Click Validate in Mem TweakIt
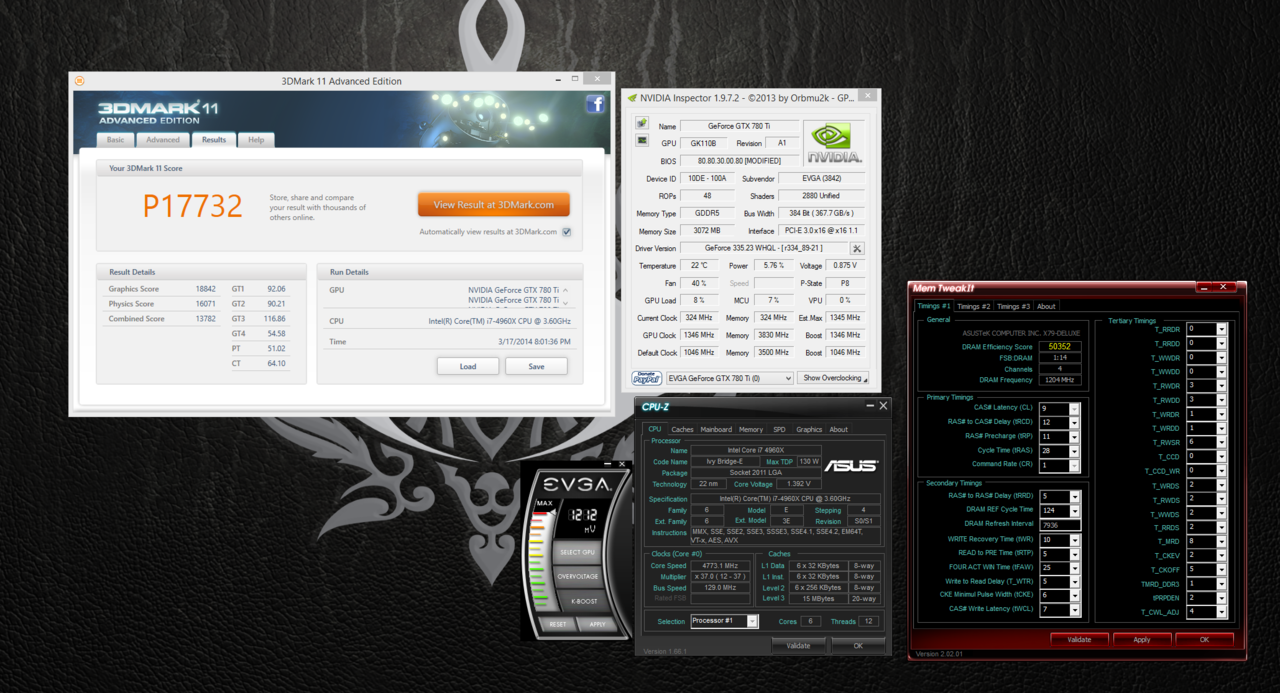The width and height of the screenshot is (1280, 693). (1079, 639)
